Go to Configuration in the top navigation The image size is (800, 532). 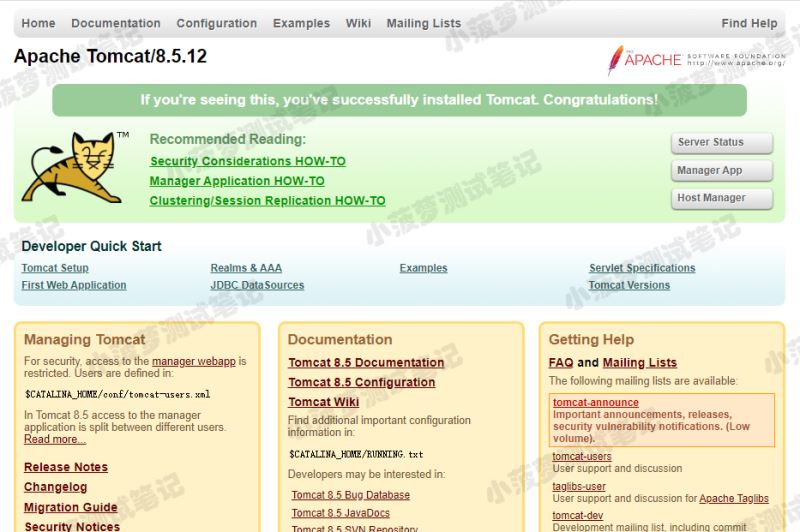tap(217, 23)
